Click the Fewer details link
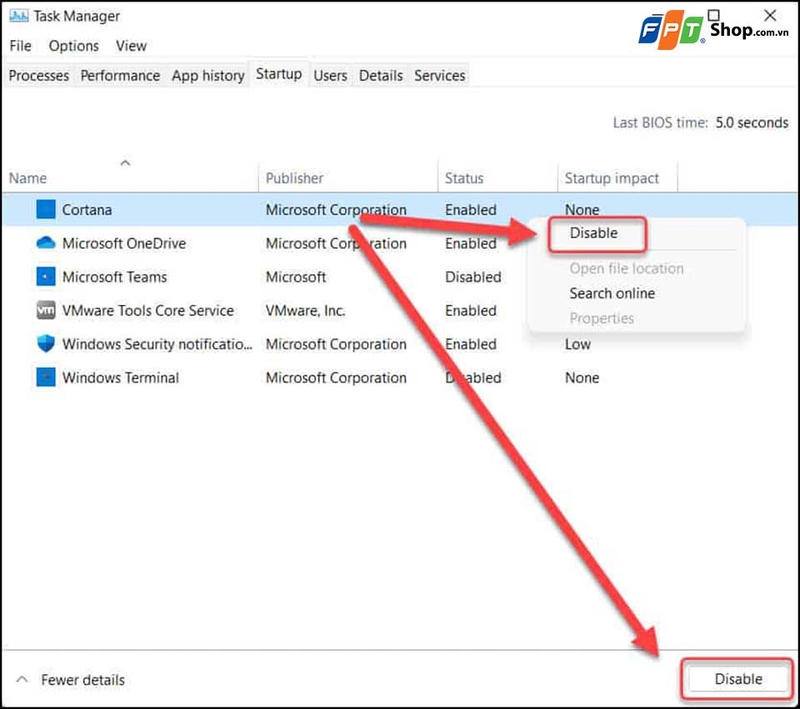Screen dimensions: 800x709 tap(83, 680)
